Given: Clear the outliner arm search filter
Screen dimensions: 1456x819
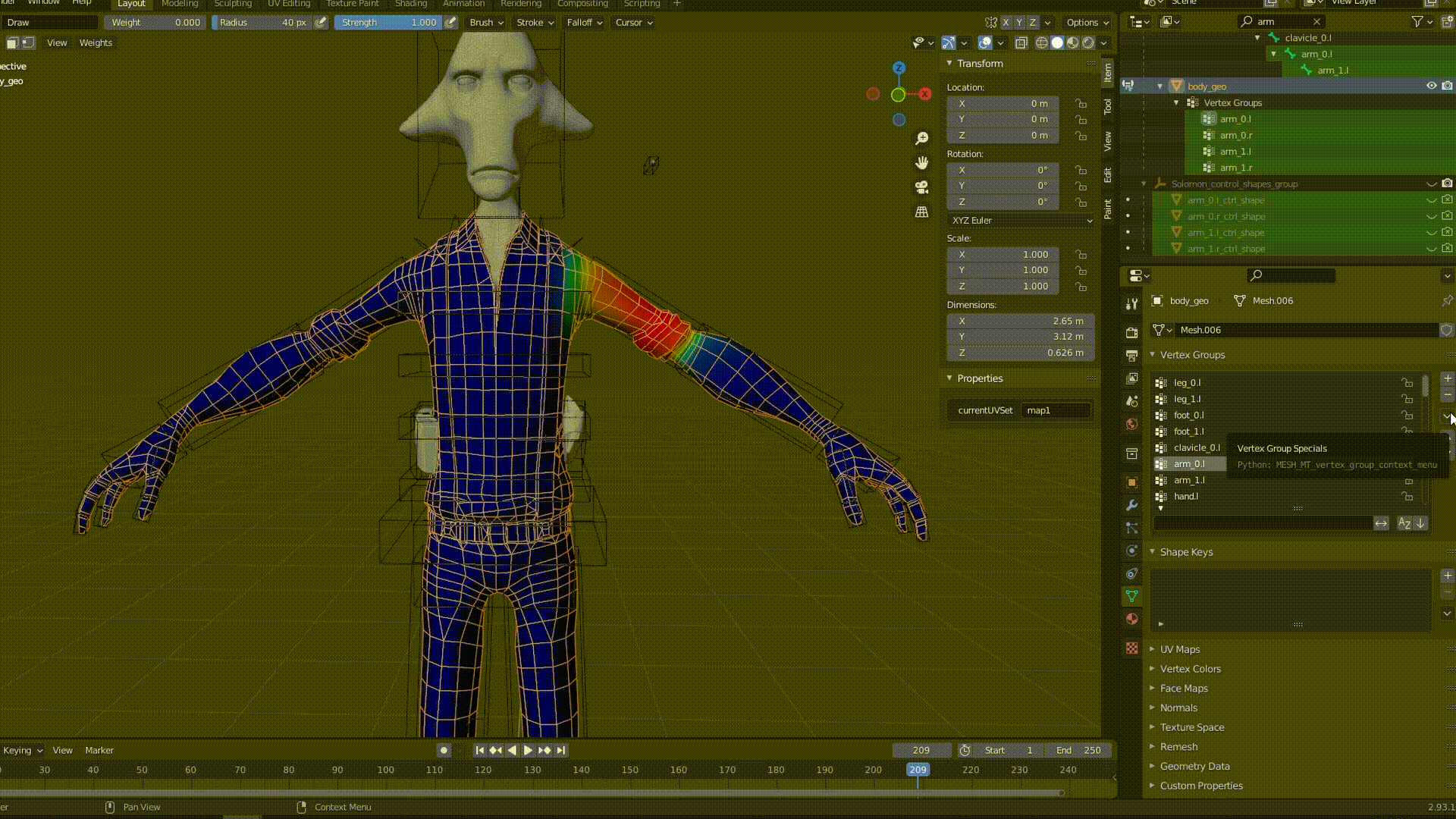Looking at the screenshot, I should click(x=1317, y=21).
